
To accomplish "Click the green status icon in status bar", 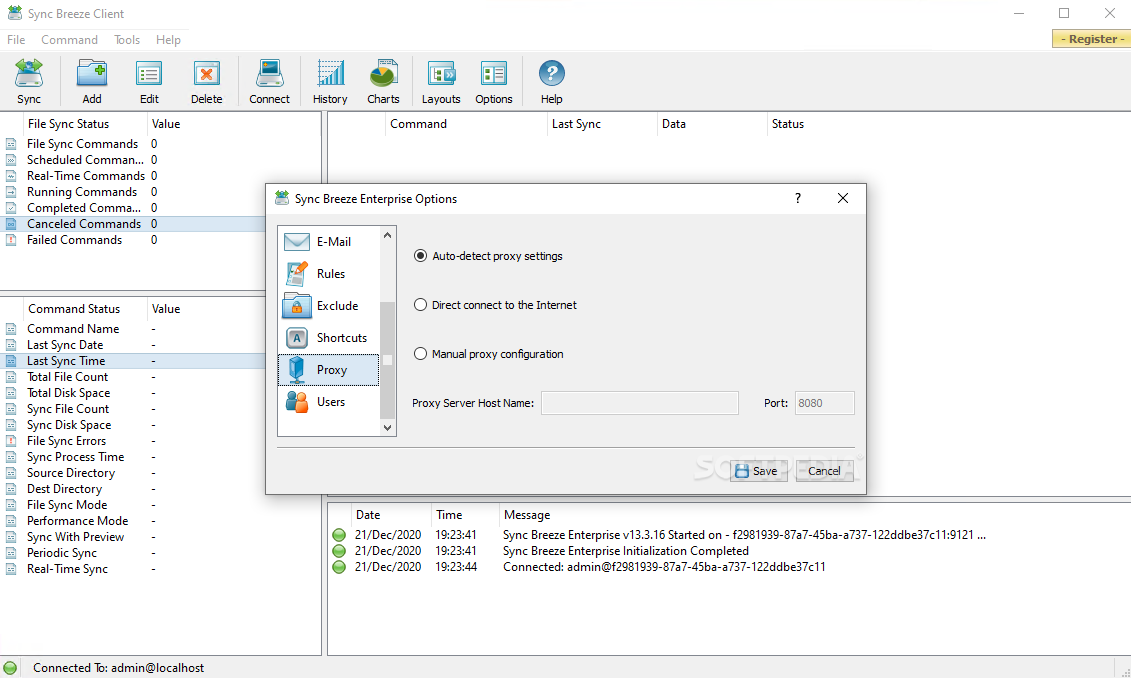I will click(10, 668).
